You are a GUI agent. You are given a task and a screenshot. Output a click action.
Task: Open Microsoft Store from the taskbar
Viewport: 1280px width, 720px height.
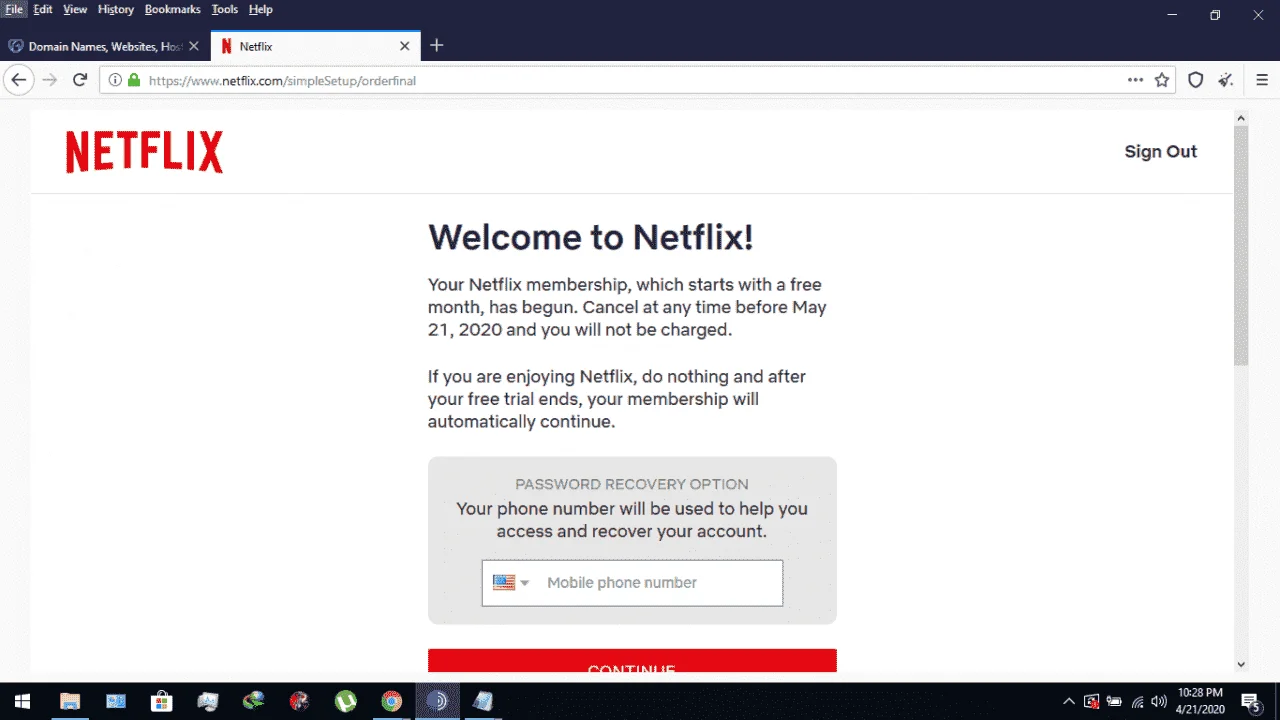[x=160, y=701]
